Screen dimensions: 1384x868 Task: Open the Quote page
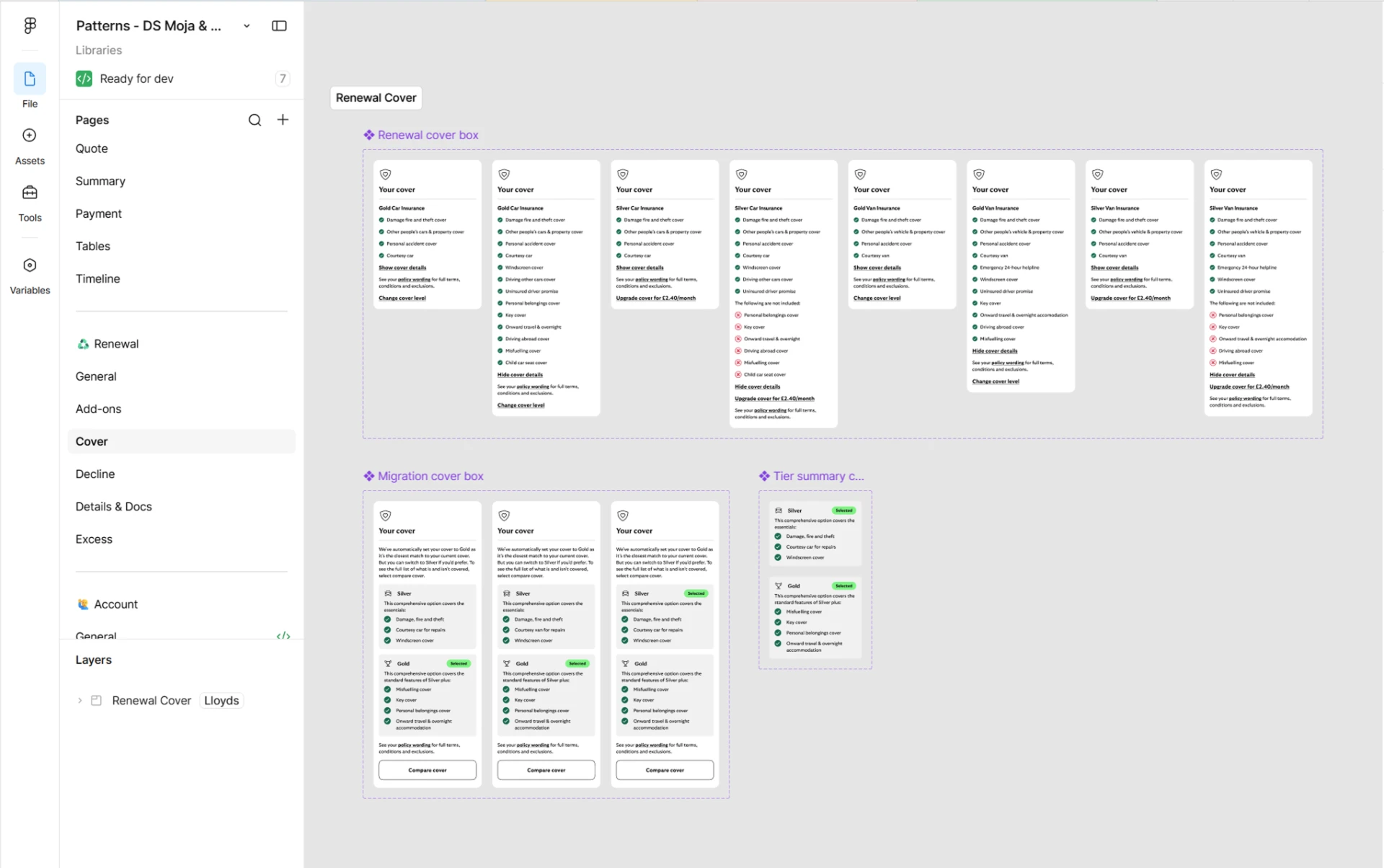click(x=92, y=149)
